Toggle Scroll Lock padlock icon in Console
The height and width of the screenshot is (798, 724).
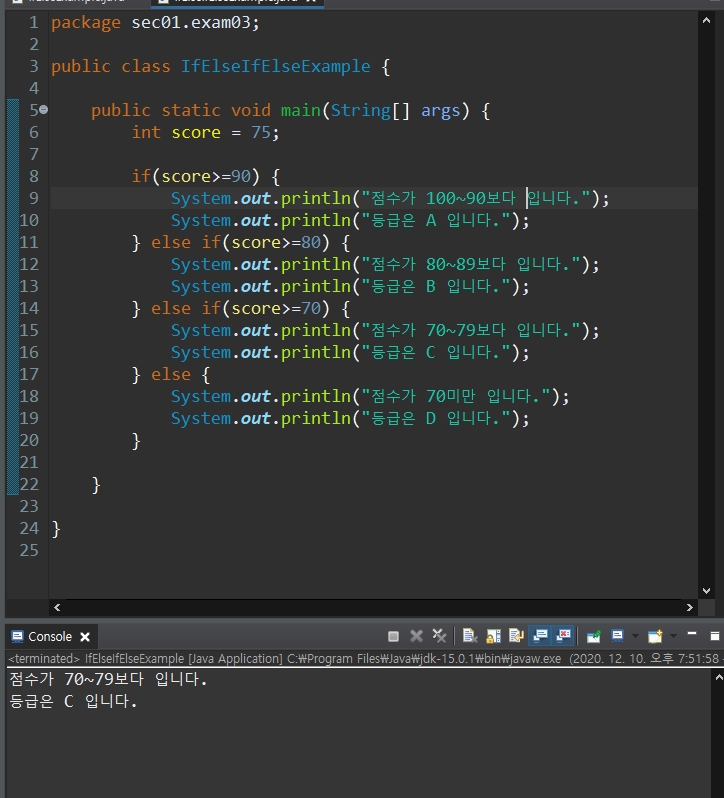(x=493, y=636)
